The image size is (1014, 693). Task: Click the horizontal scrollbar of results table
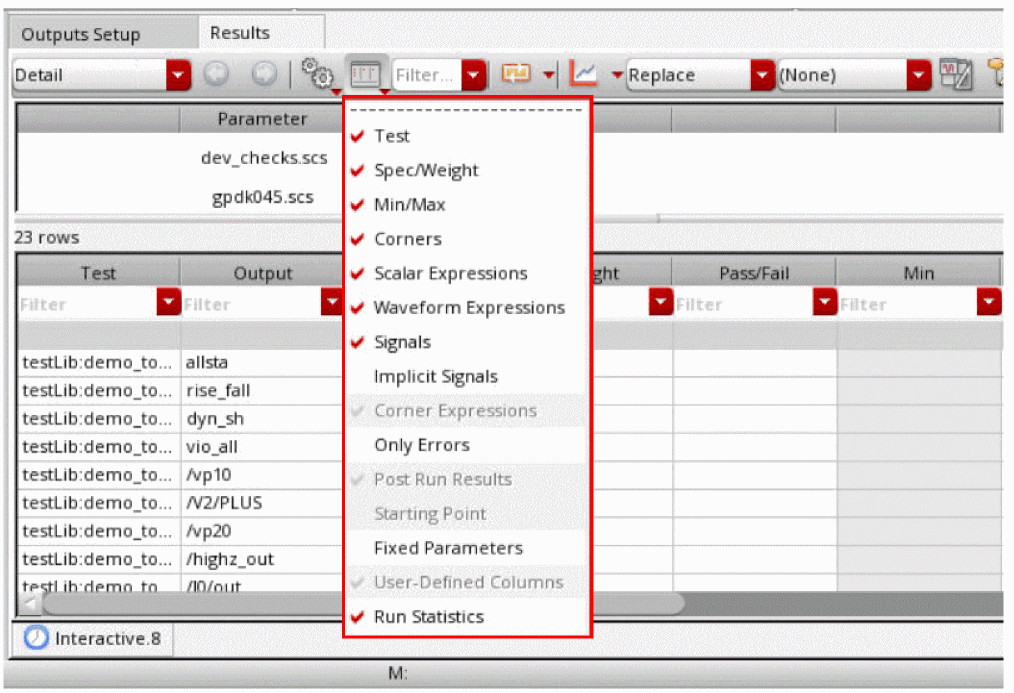click(362, 604)
